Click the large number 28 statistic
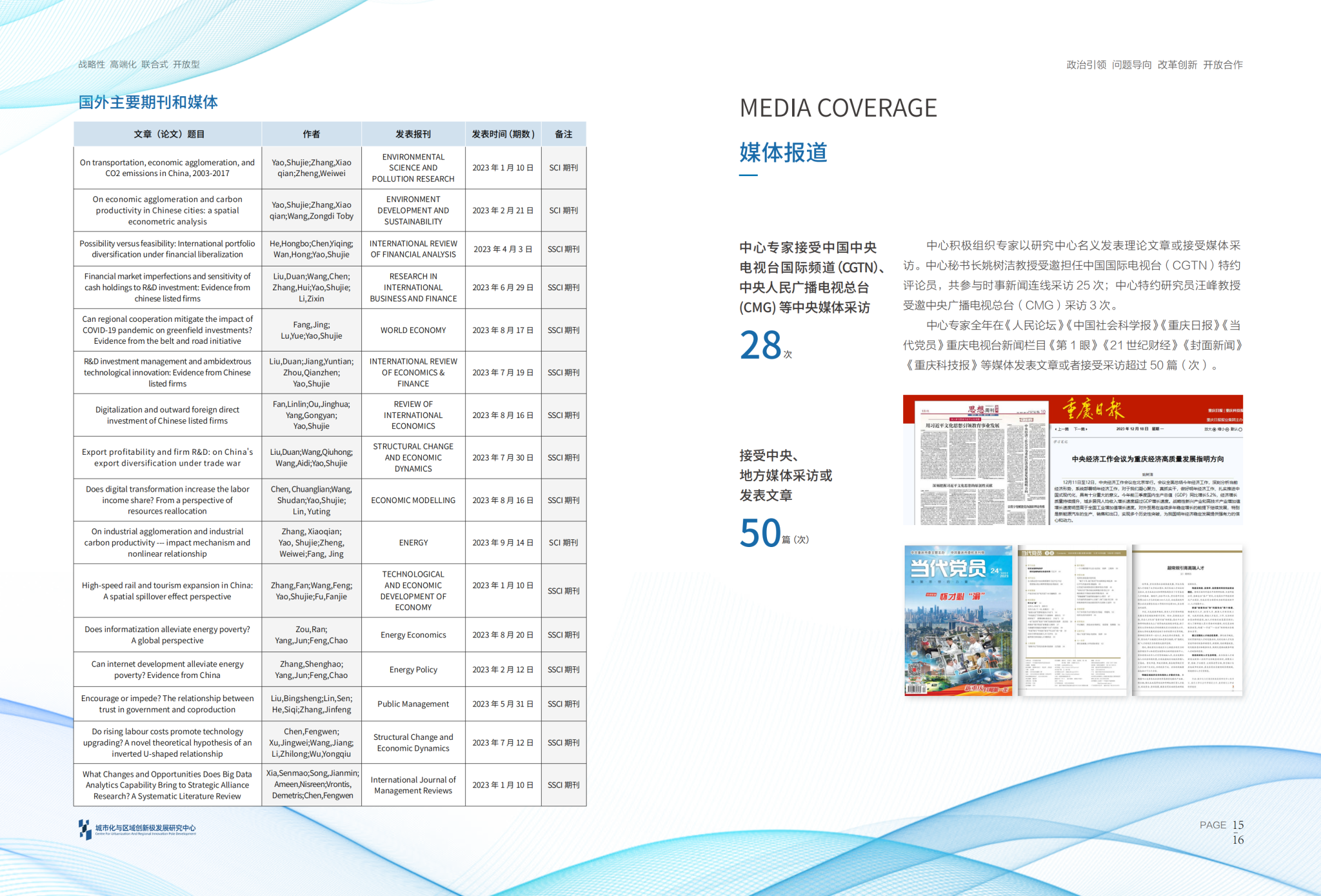This screenshot has width=1321, height=896. tap(761, 345)
